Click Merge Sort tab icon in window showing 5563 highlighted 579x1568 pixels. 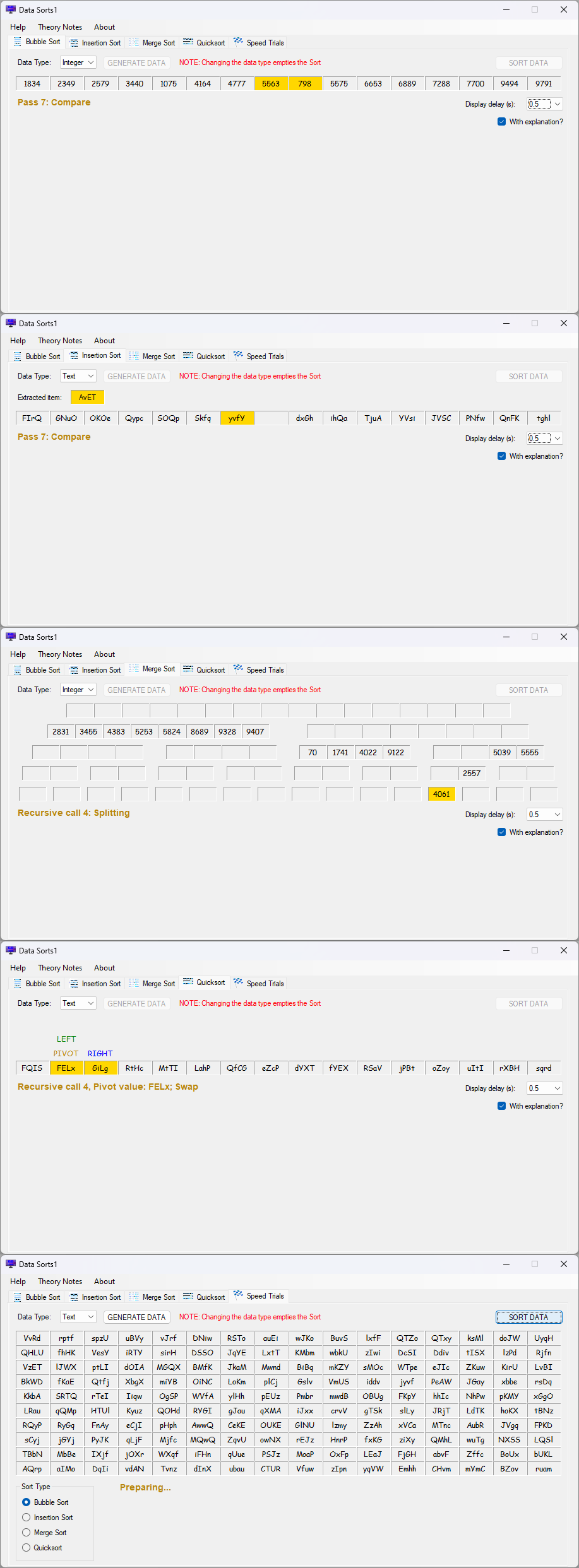click(134, 42)
